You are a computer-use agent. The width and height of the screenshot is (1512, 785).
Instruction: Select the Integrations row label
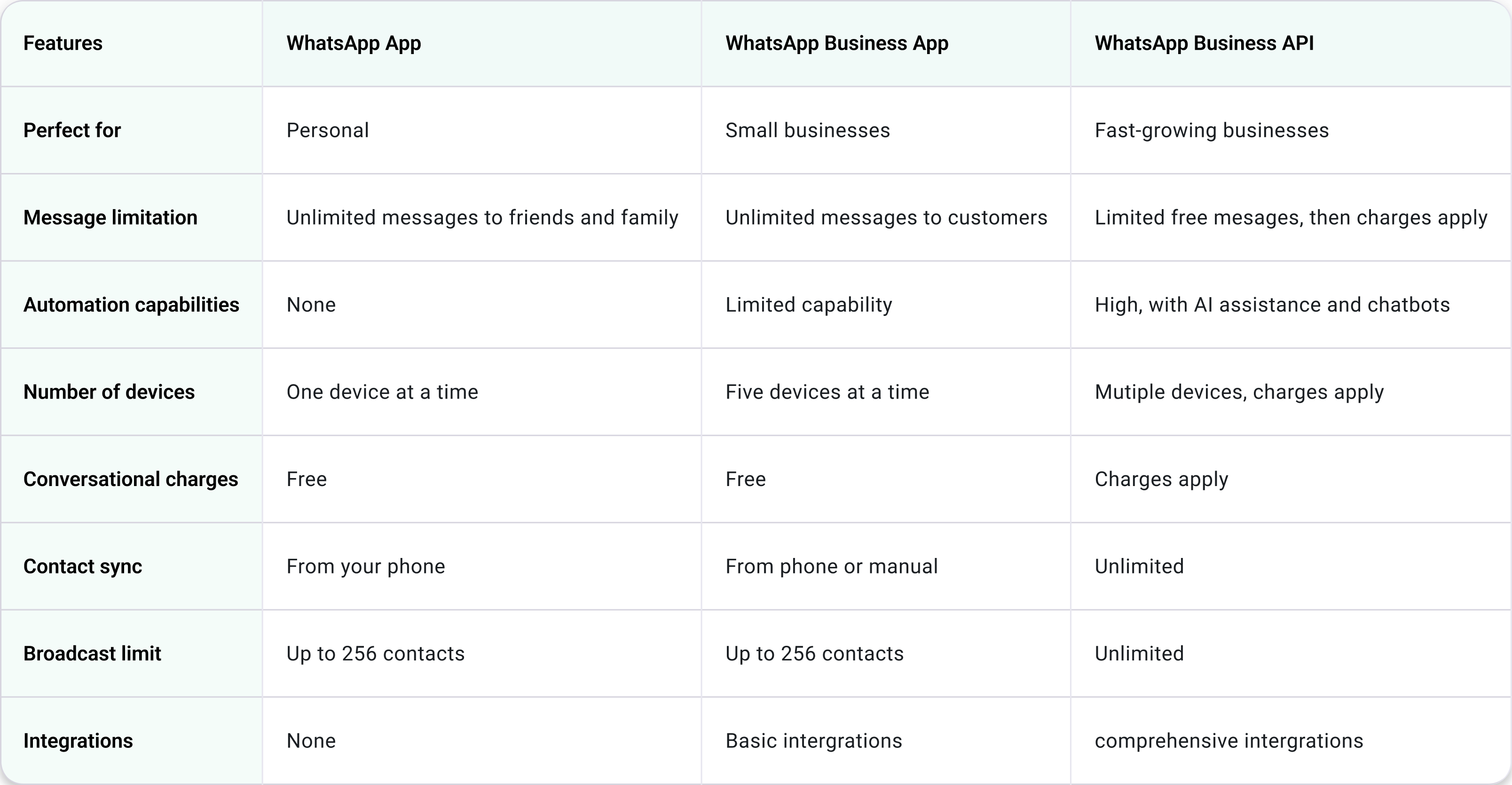click(78, 741)
